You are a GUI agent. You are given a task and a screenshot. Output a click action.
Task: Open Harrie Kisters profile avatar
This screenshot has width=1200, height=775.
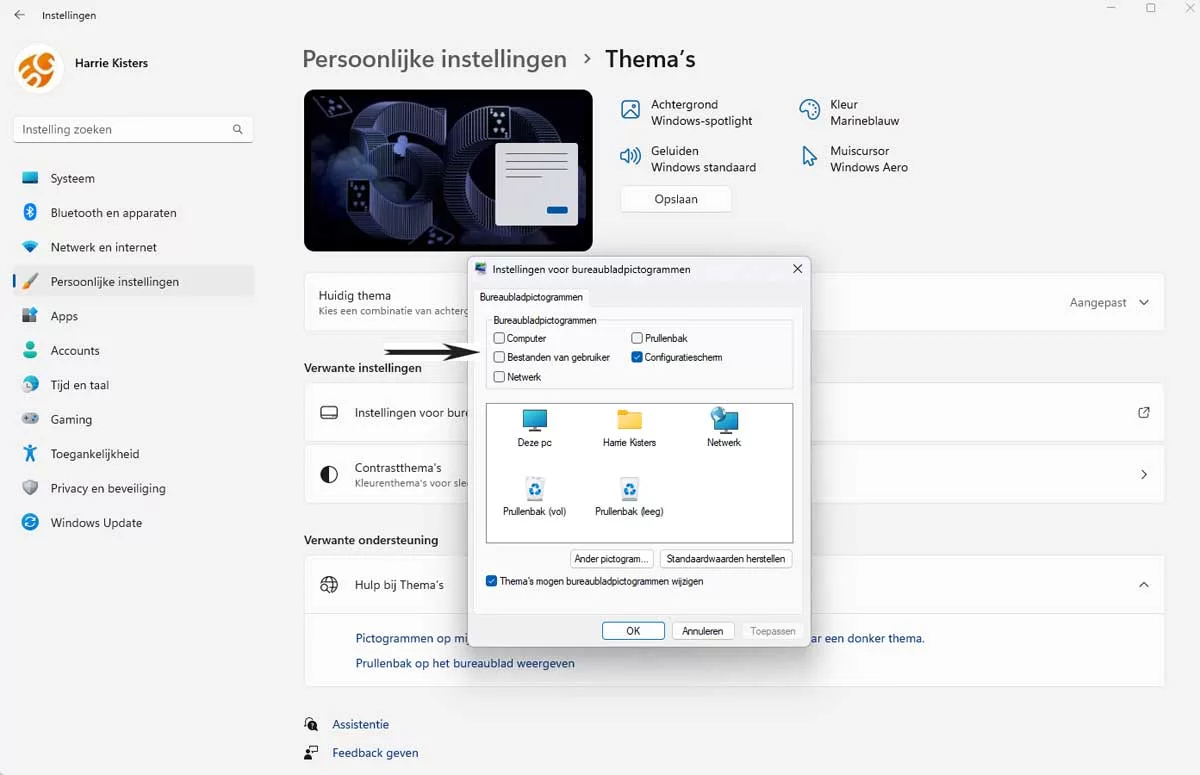point(39,67)
